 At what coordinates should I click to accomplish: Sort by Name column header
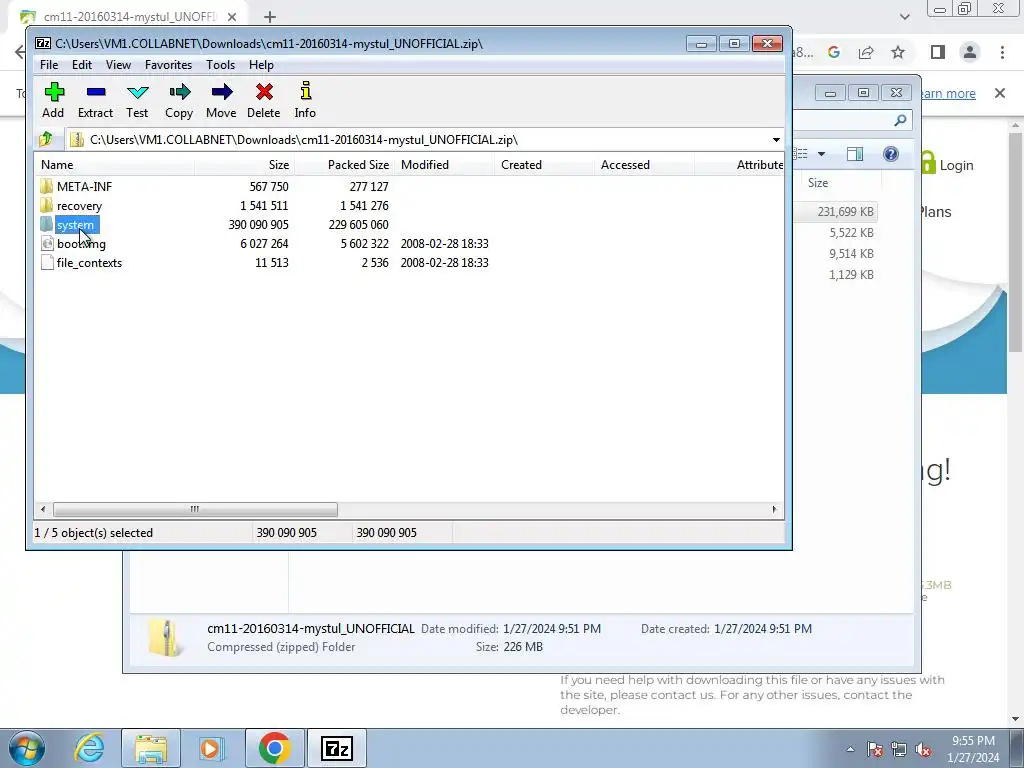(x=115, y=165)
